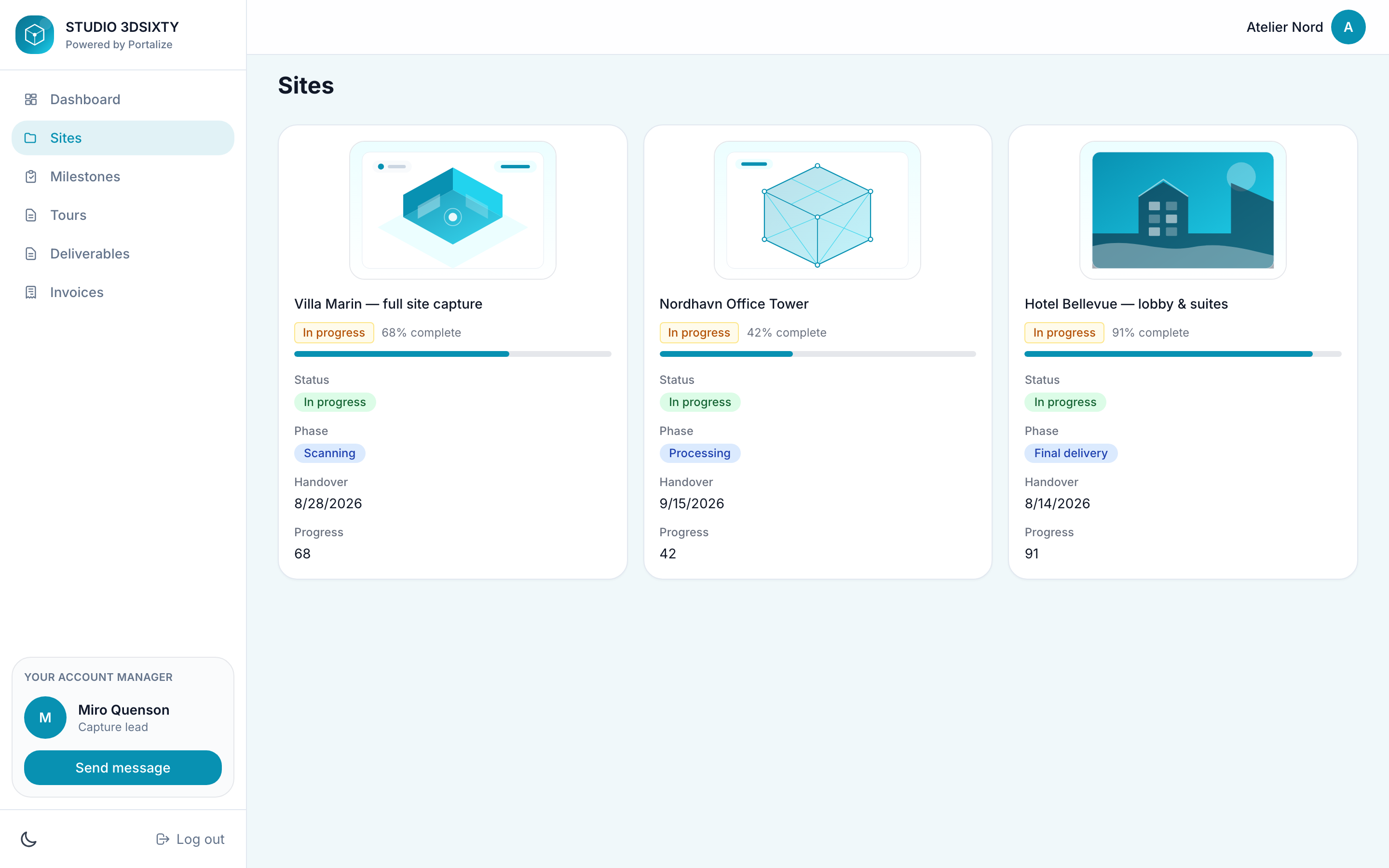1389x868 pixels.
Task: Click the Hotel Bellevue building thumbnail
Action: [1183, 210]
